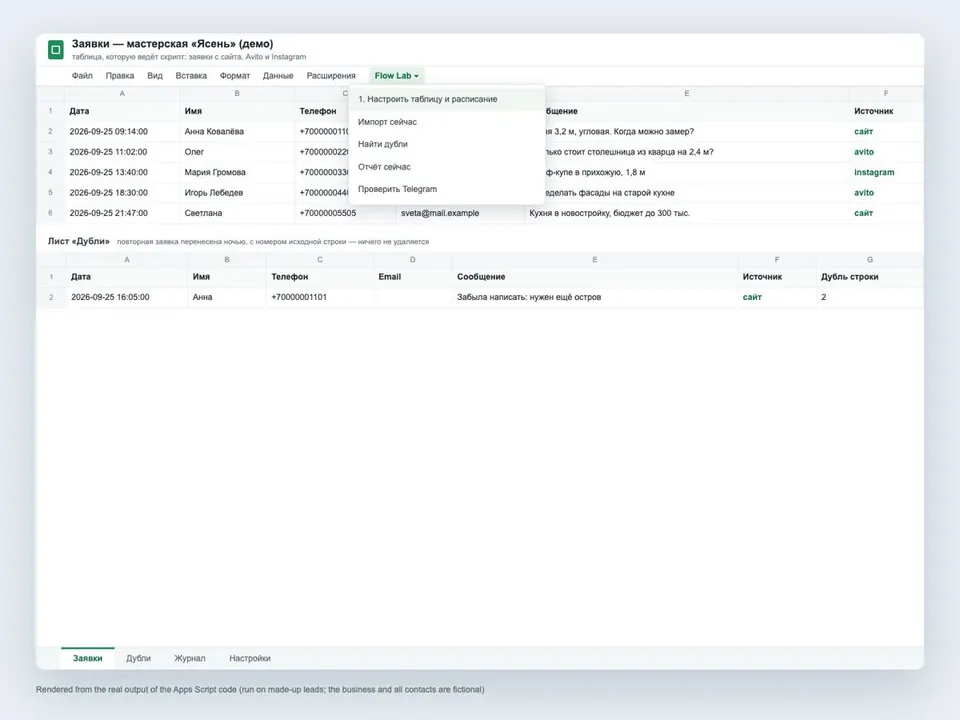Click сайт source in Дубли table
This screenshot has height=720, width=960.
pos(777,297)
